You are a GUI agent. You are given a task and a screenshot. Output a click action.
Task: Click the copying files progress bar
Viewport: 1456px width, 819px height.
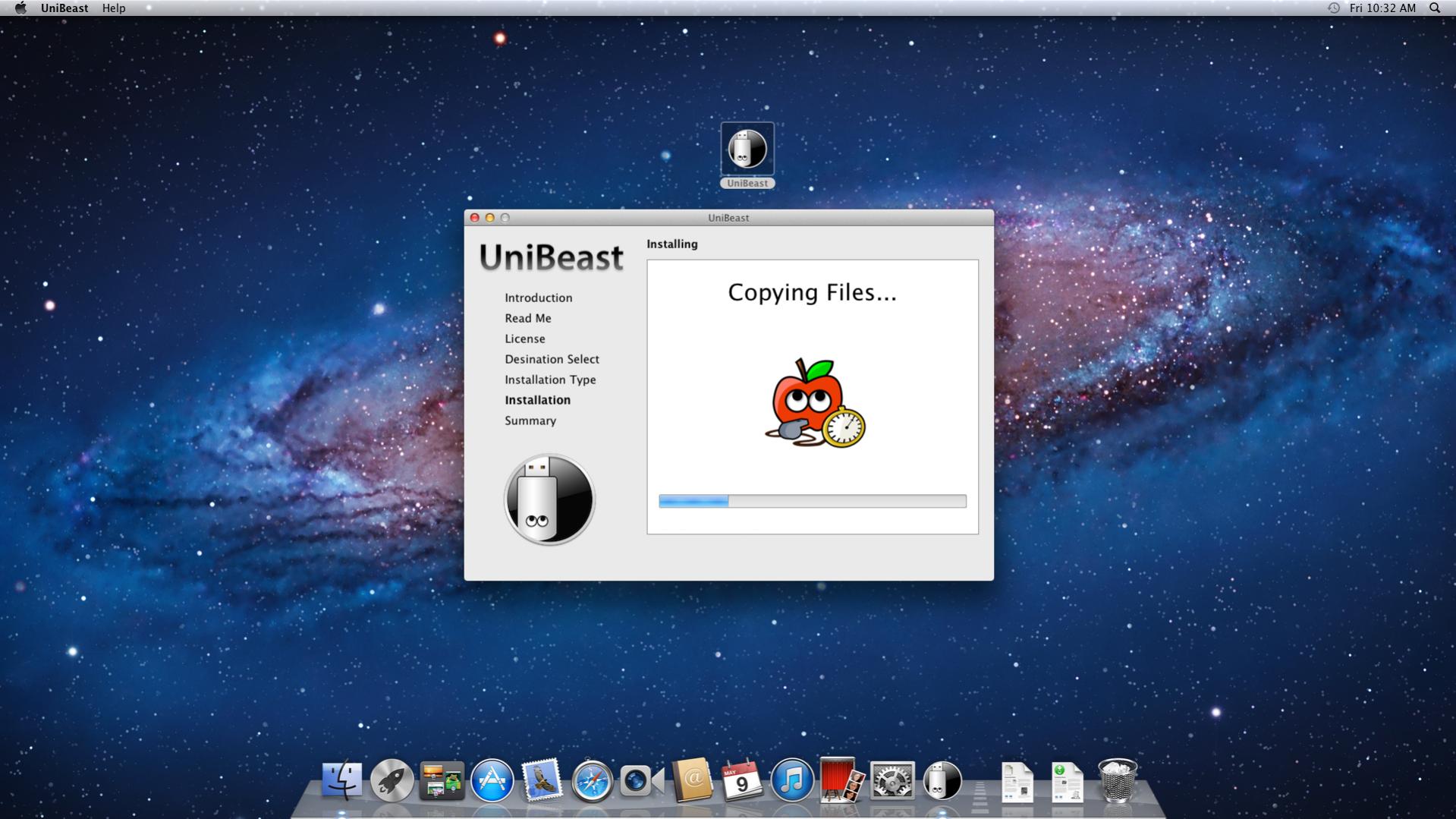[x=813, y=501]
